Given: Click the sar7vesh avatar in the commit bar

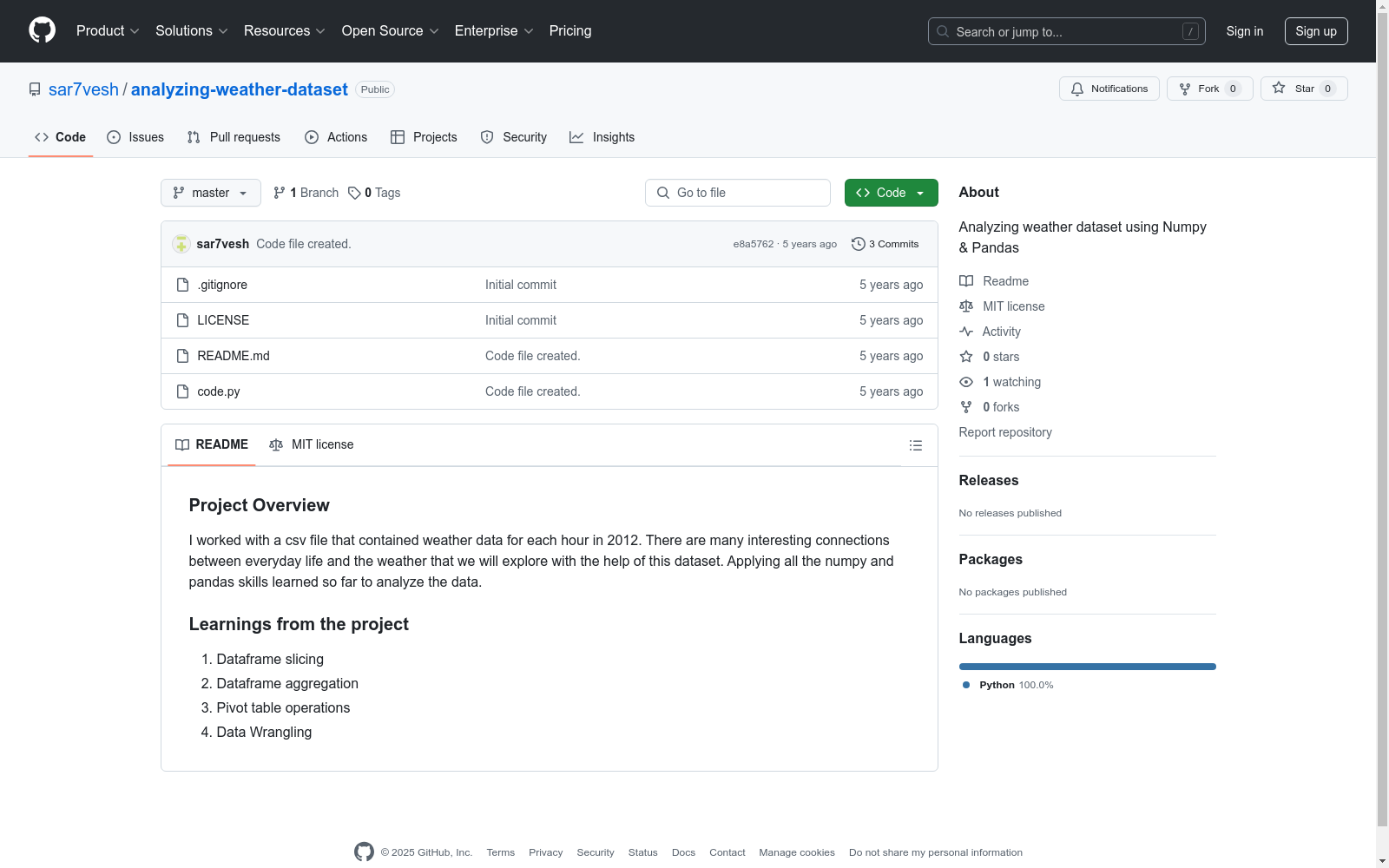Looking at the screenshot, I should pyautogui.click(x=181, y=244).
